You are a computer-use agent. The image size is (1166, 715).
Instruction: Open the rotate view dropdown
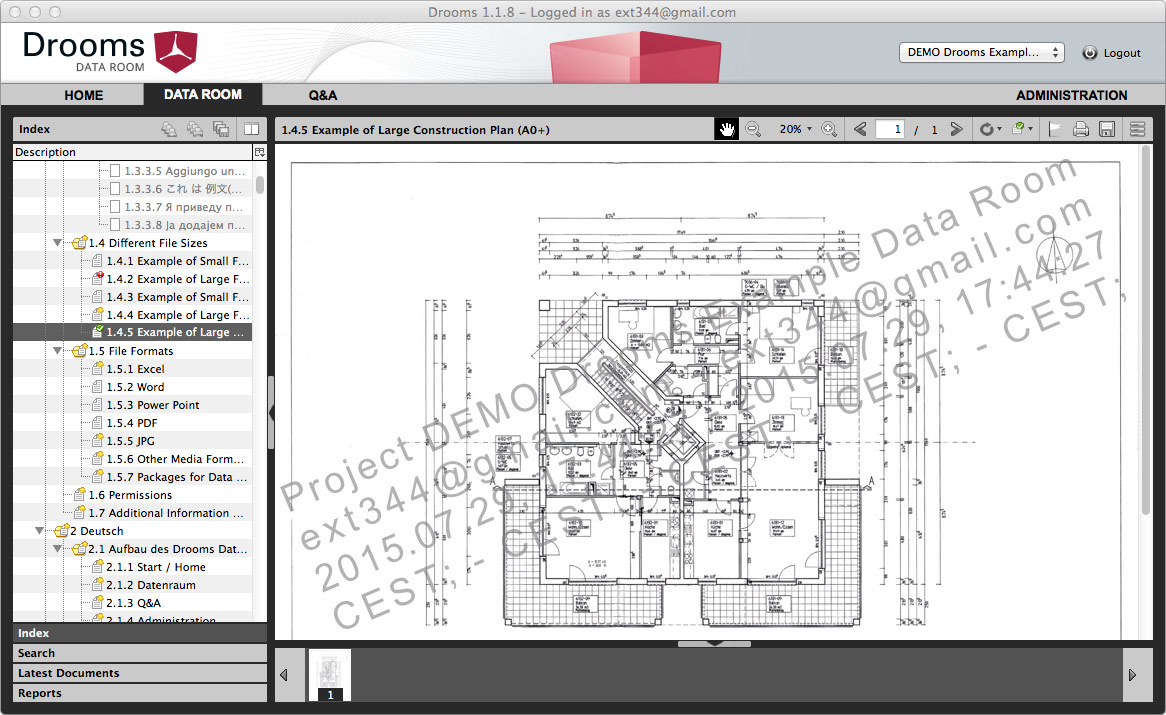990,129
